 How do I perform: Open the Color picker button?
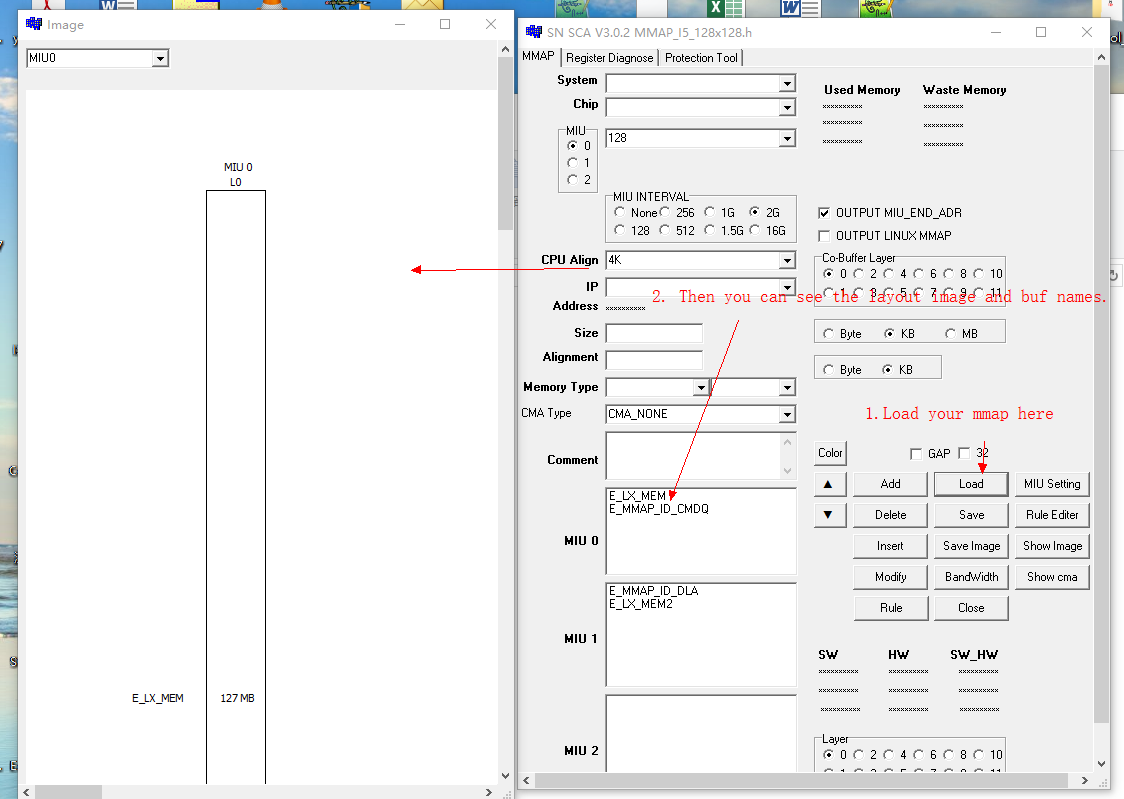pyautogui.click(x=830, y=453)
